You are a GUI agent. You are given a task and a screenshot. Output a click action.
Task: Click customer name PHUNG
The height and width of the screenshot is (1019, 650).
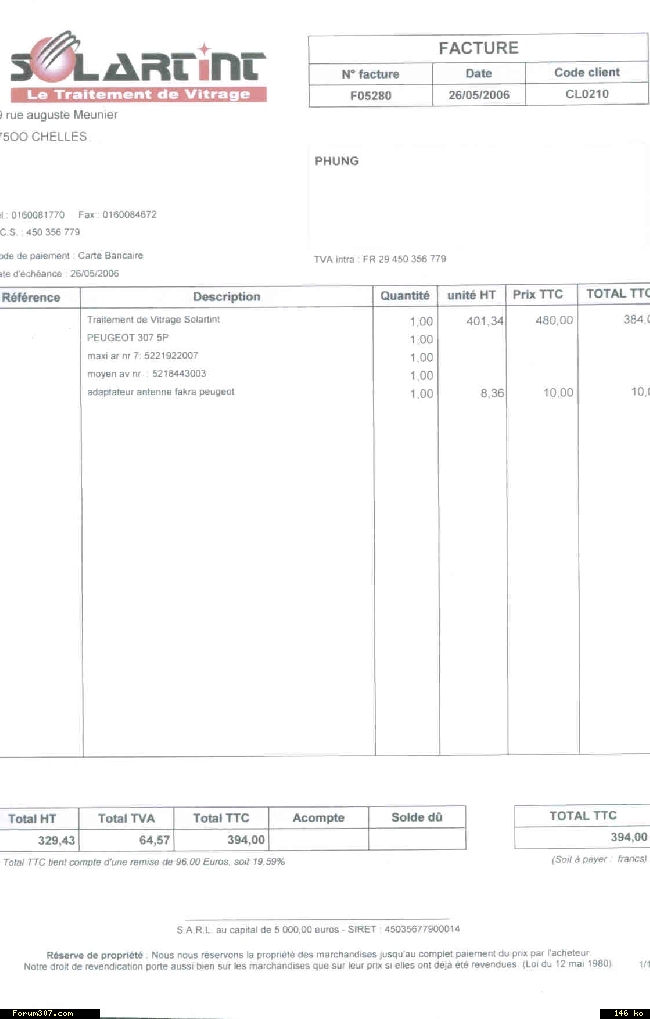pos(337,161)
